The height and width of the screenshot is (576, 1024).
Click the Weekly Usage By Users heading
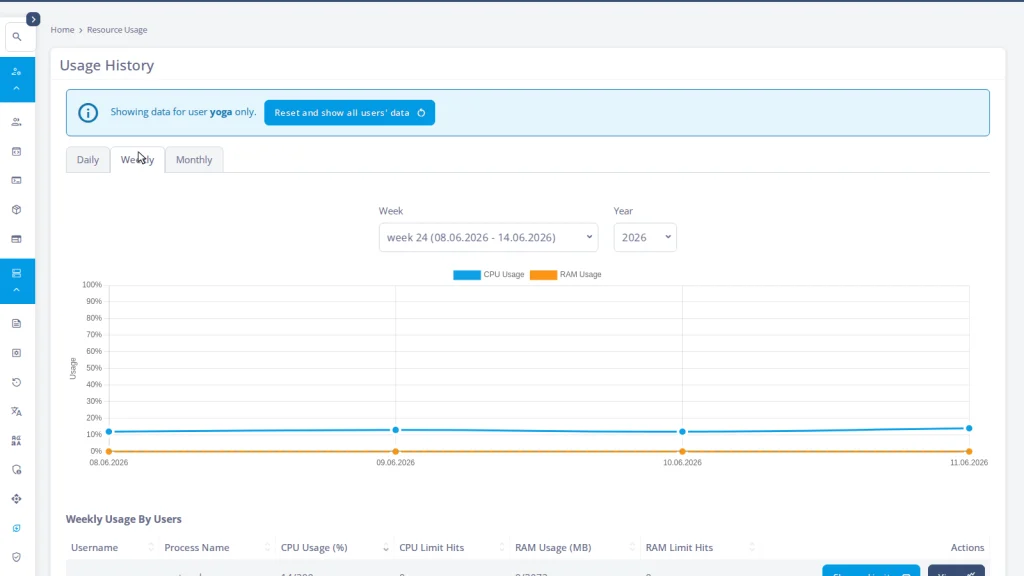[123, 519]
